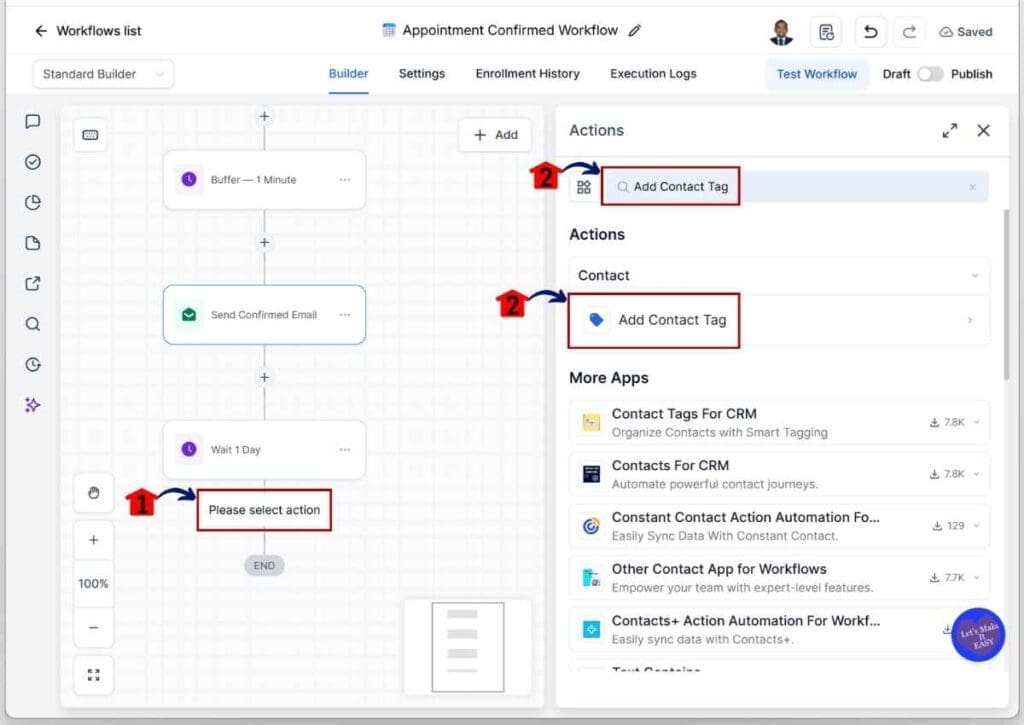Open options menu for Buffer step

tap(345, 180)
